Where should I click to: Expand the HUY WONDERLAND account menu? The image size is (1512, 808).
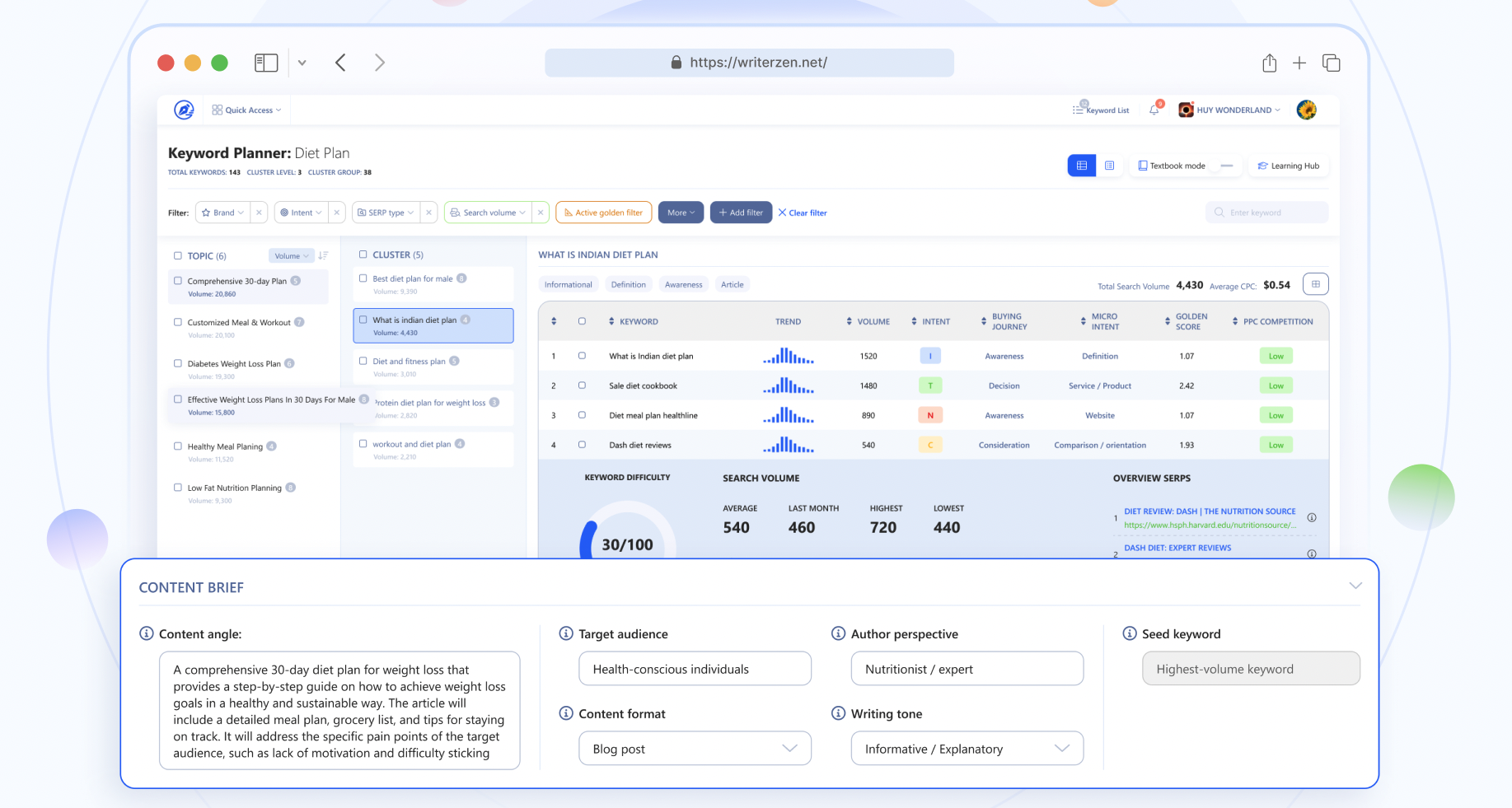pos(1229,110)
